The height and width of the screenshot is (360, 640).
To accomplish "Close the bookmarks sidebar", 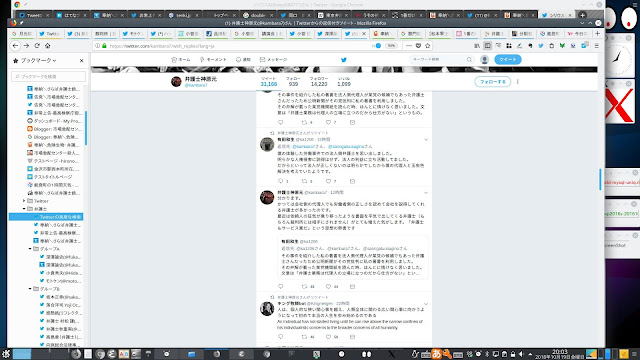I will 81,60.
